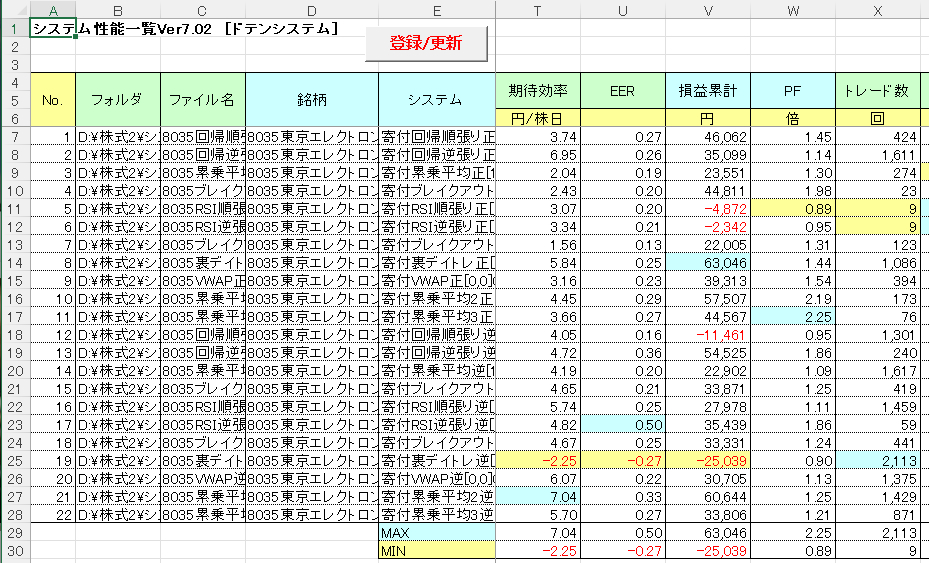Click the 倍 unit cell
The width and height of the screenshot is (929, 563).
[793, 118]
